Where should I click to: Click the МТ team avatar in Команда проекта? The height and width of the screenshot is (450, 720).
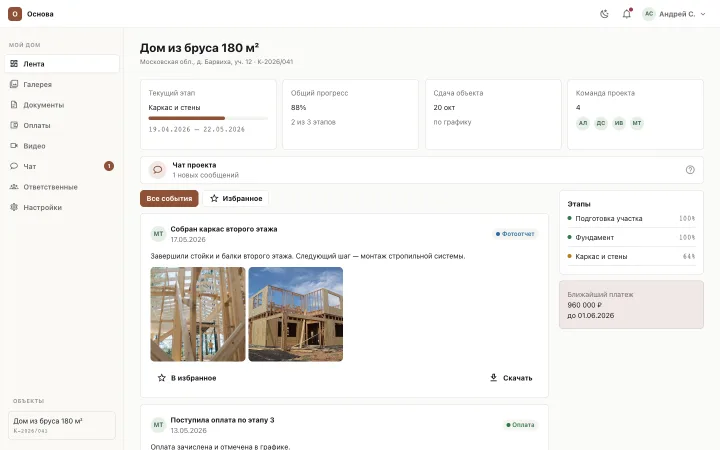[x=637, y=123]
